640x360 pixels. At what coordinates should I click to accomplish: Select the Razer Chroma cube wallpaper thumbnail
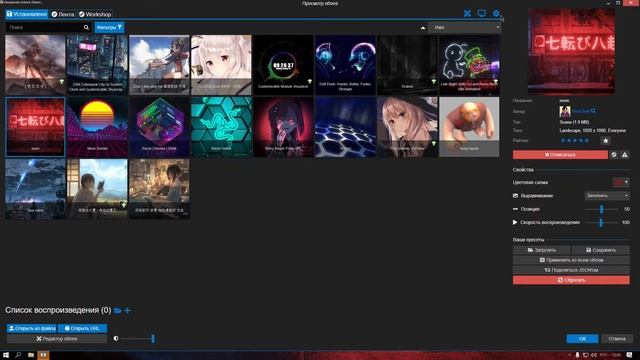[x=159, y=127]
